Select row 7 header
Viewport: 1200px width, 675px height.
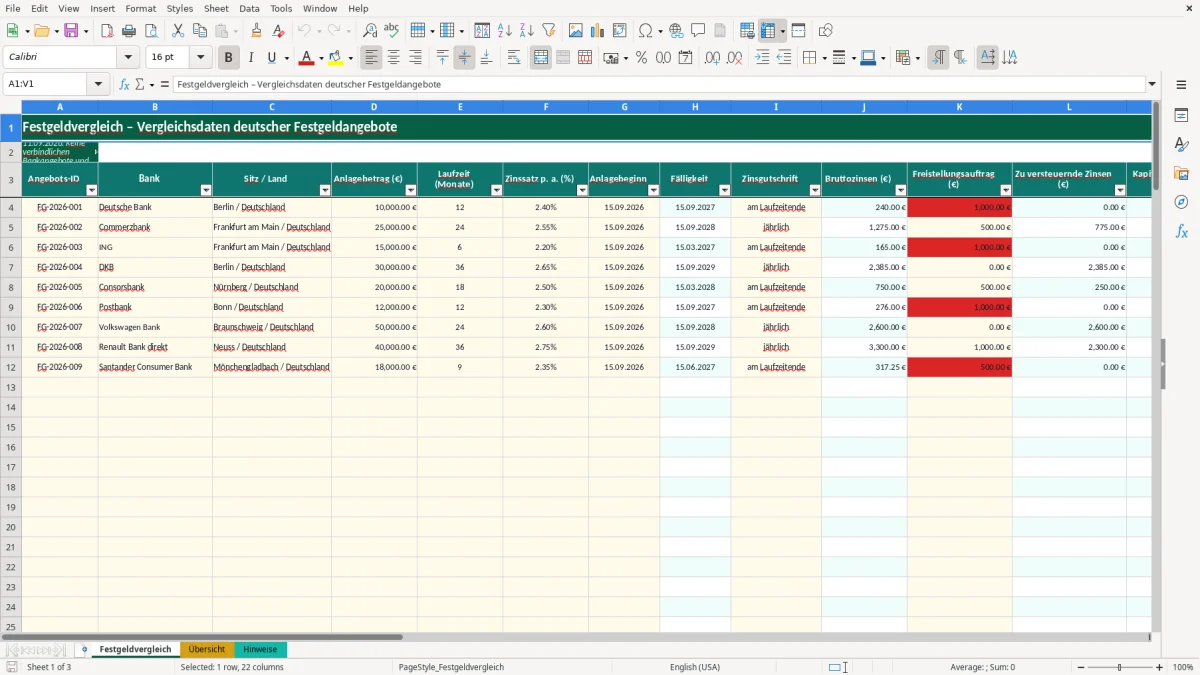(11, 267)
